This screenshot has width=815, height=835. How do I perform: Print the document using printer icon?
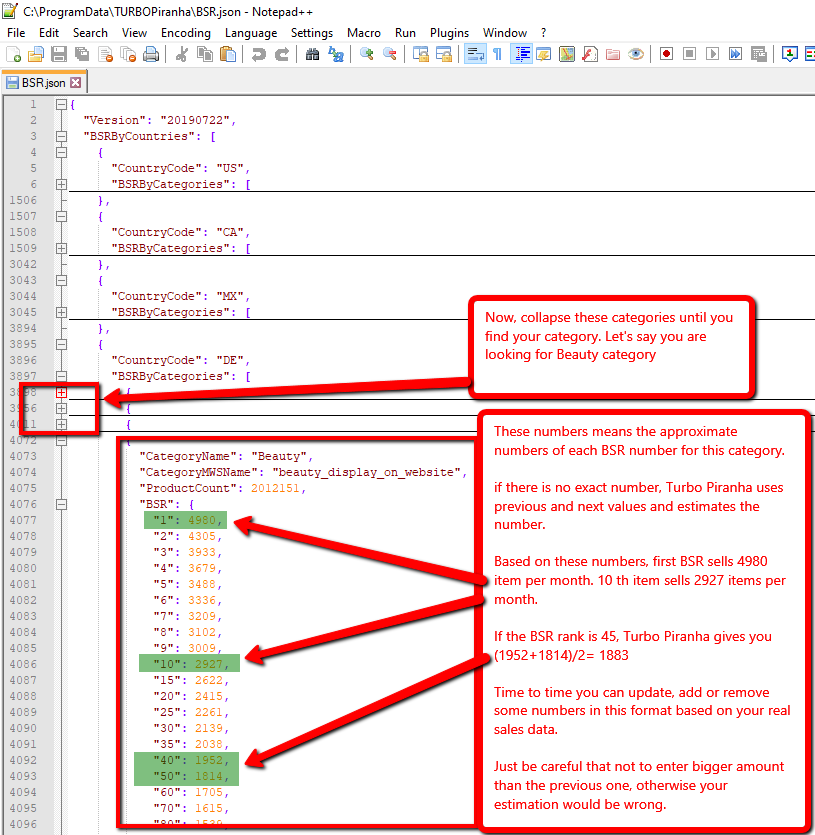151,54
